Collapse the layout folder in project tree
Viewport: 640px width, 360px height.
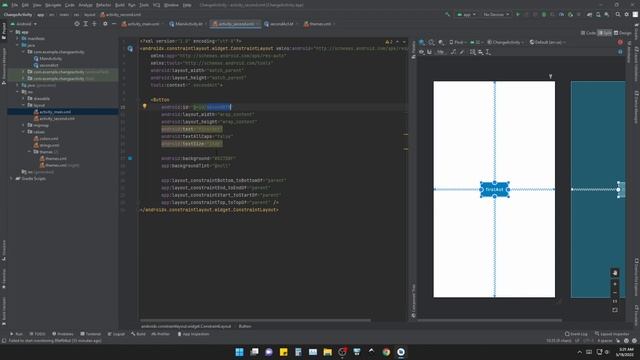pos(23,105)
